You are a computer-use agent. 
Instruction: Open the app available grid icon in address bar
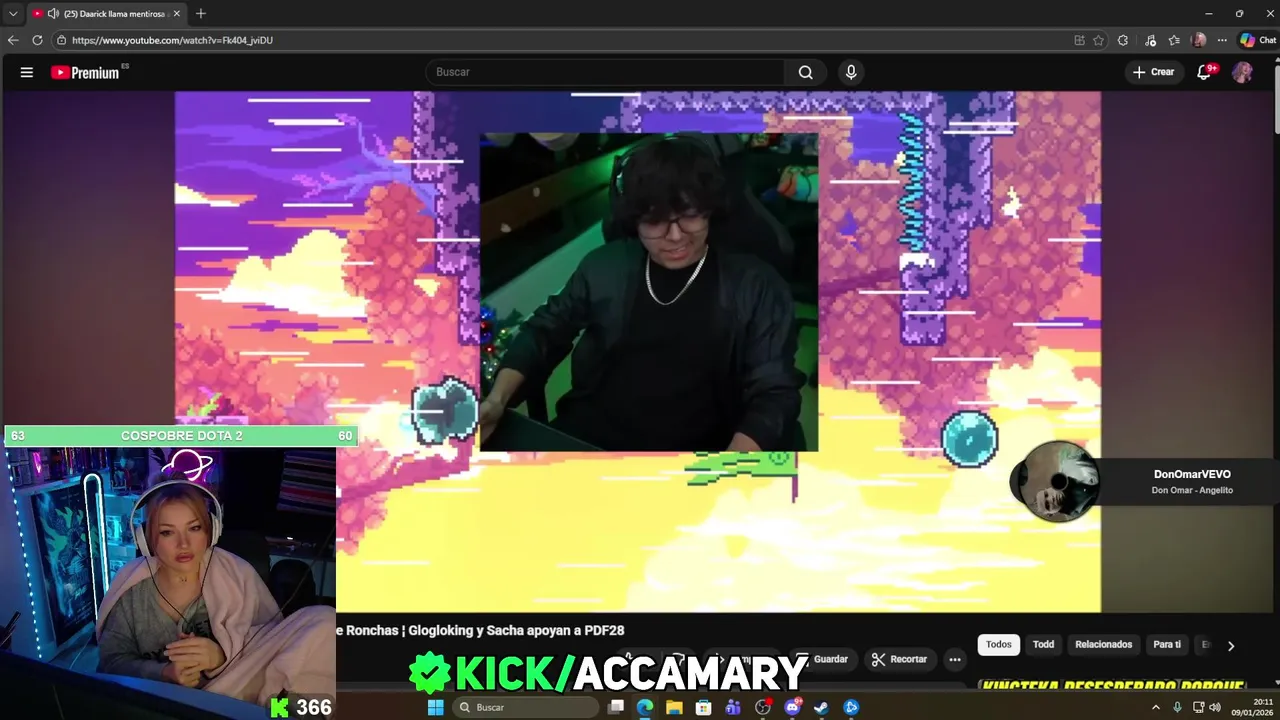tap(1079, 40)
